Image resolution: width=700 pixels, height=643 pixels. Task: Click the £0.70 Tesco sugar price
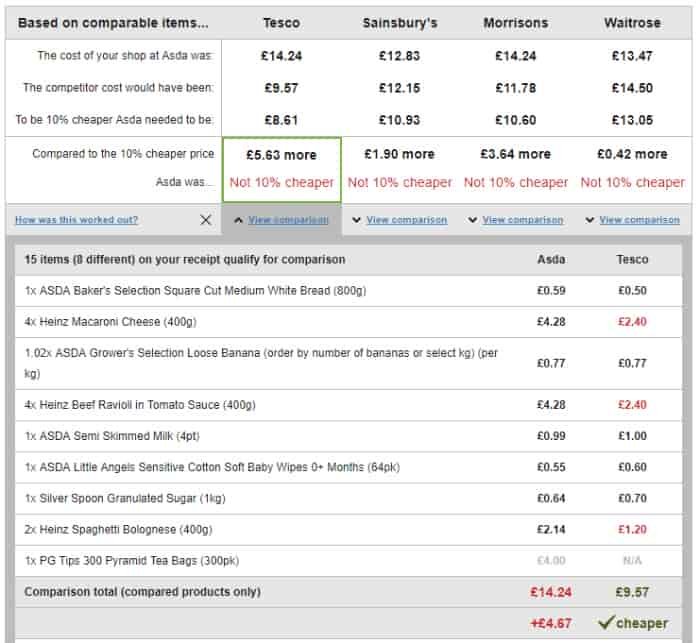click(x=632, y=499)
